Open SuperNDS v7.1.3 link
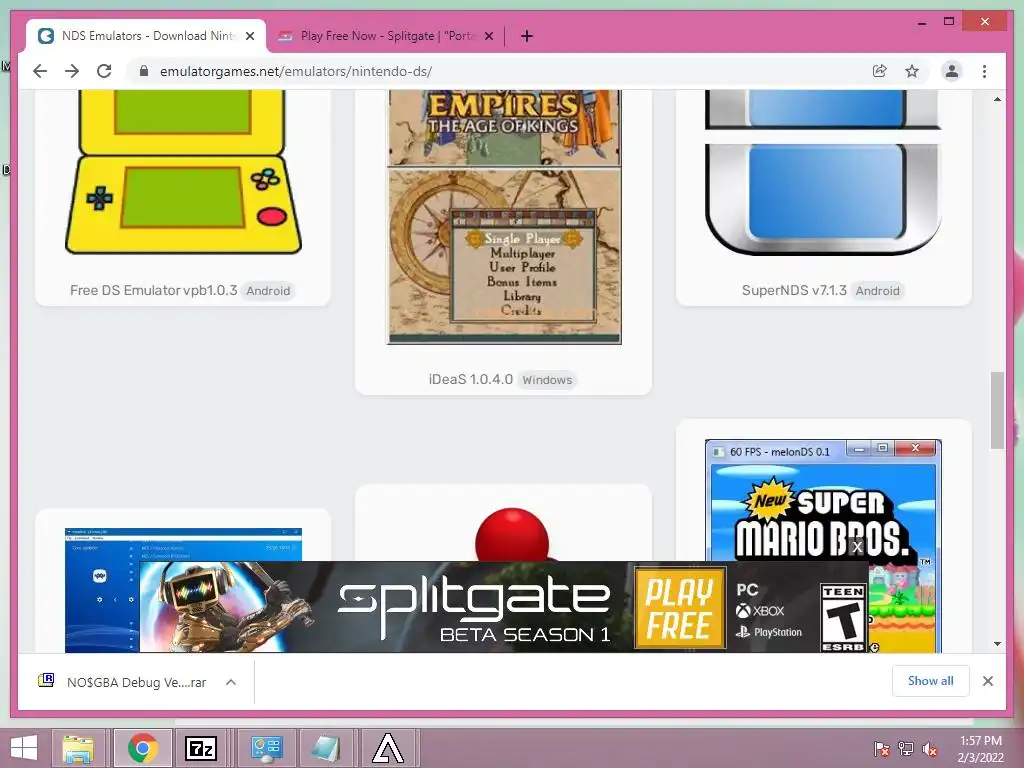This screenshot has width=1024, height=768. (794, 290)
